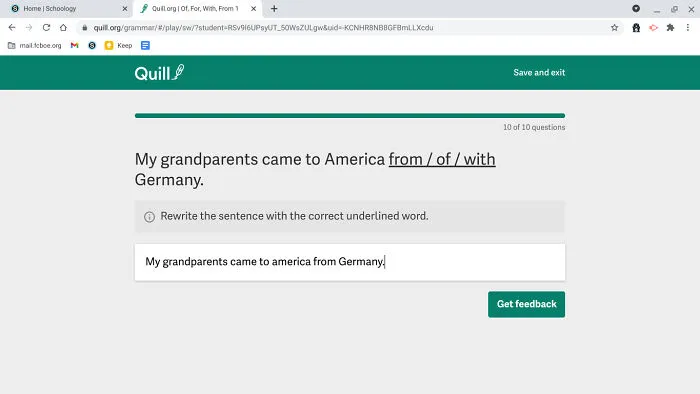
Task: Click the 10 of 10 questions label
Action: point(534,127)
